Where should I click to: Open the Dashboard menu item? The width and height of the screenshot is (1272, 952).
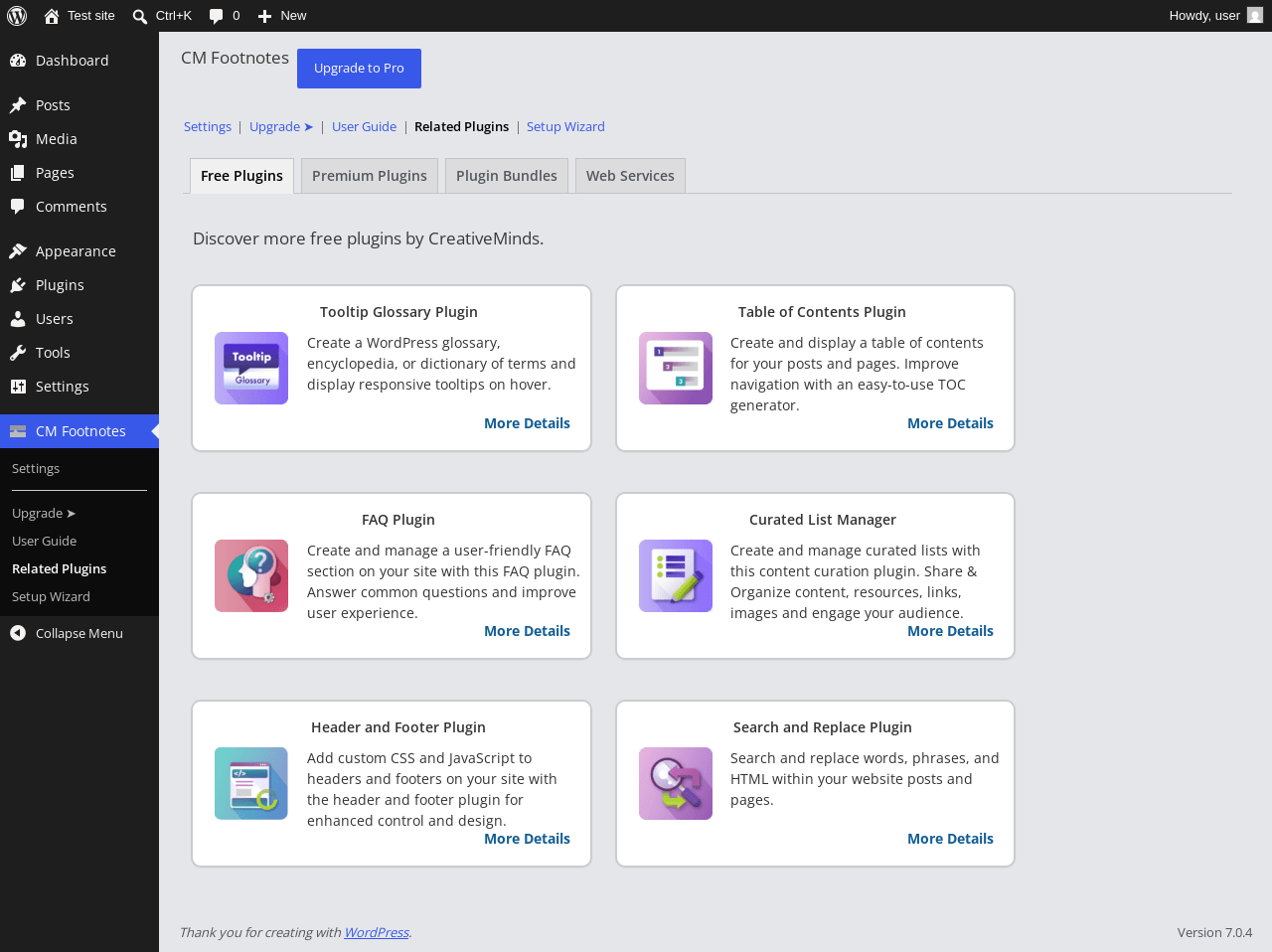pos(79,61)
